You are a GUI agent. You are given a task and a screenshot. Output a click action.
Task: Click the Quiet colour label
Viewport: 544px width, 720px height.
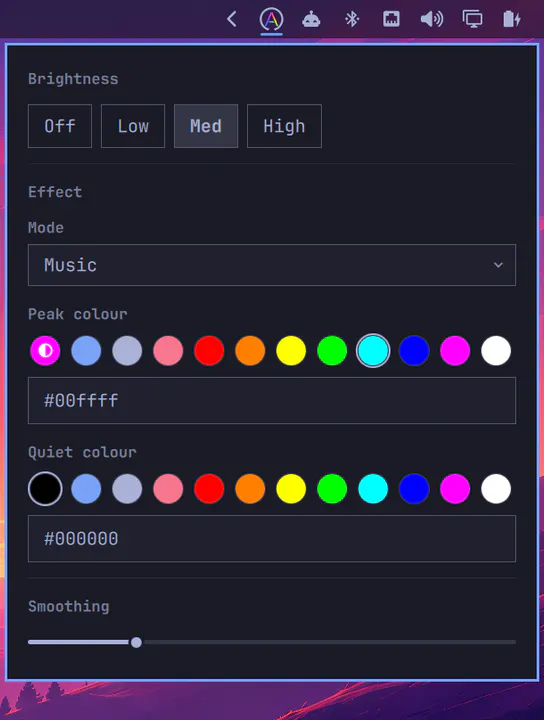tap(82, 452)
